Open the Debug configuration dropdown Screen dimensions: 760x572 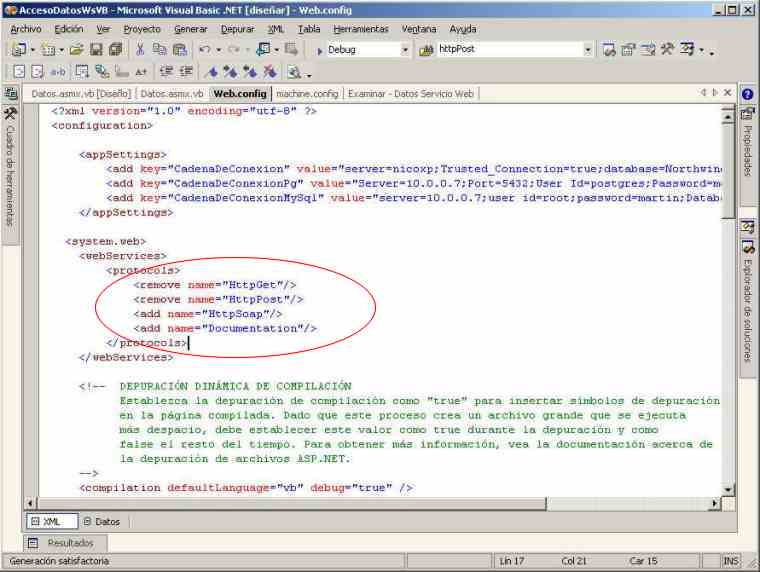[x=405, y=50]
